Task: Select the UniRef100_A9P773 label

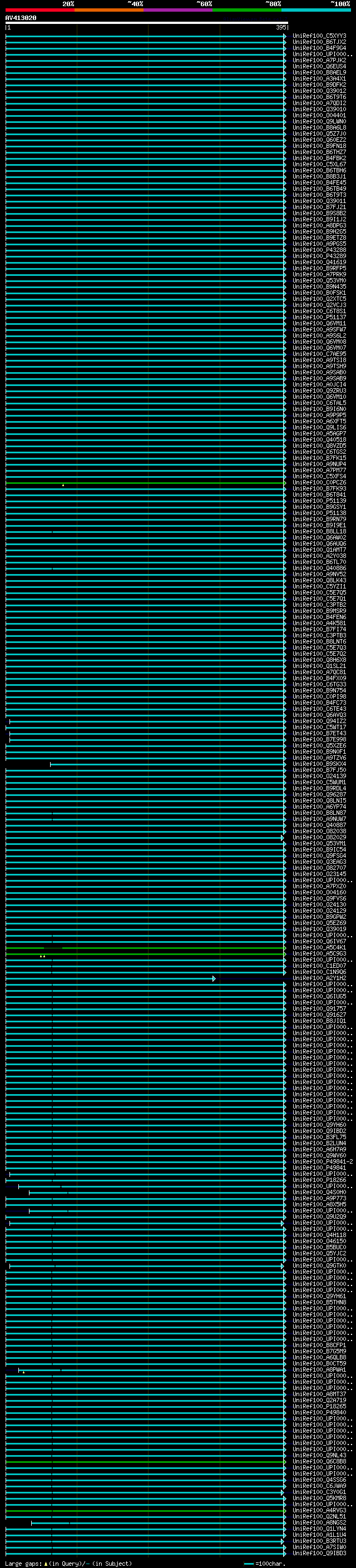Action: [x=319, y=1199]
